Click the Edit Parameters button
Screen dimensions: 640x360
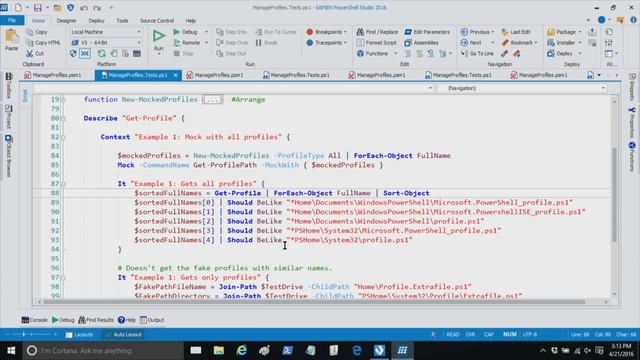427,32
